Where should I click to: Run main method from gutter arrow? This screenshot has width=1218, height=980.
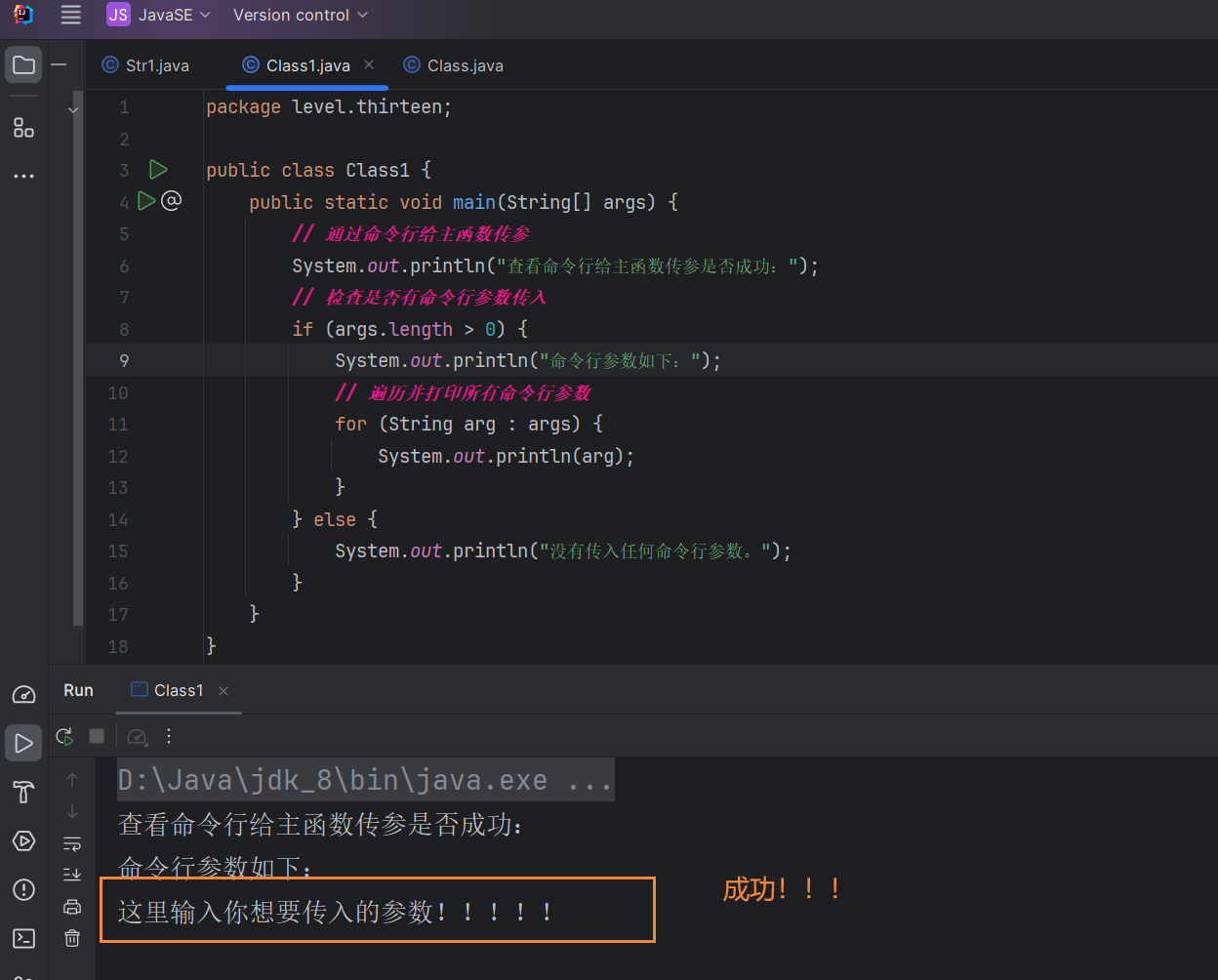coord(146,201)
